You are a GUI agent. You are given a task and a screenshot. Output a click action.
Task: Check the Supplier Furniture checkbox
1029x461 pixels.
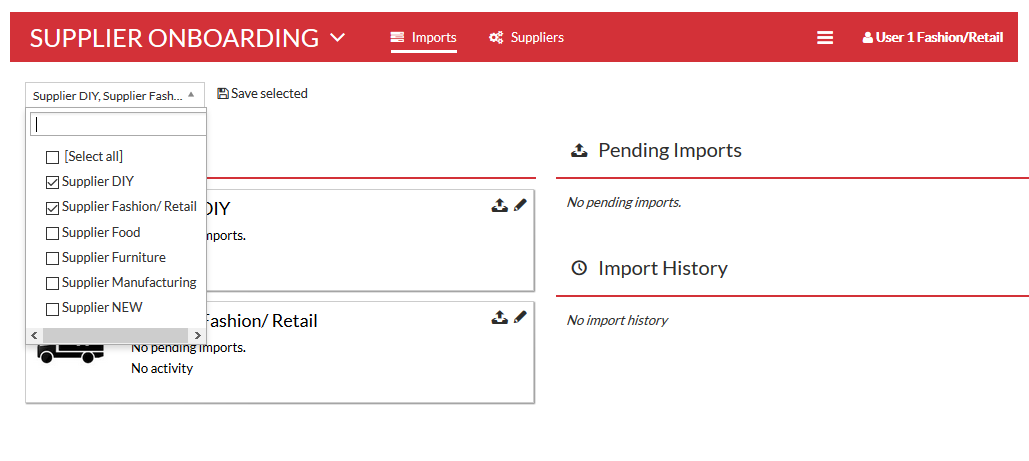tap(52, 258)
